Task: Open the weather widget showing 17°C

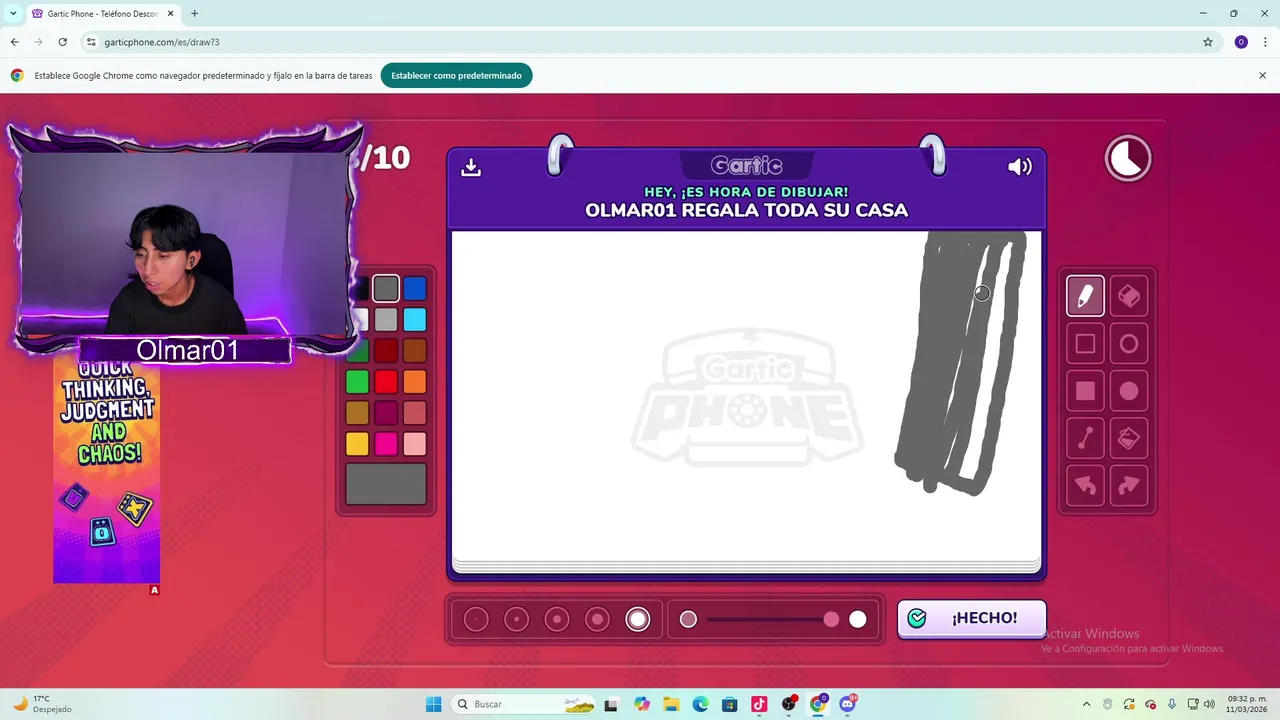Action: [42, 704]
